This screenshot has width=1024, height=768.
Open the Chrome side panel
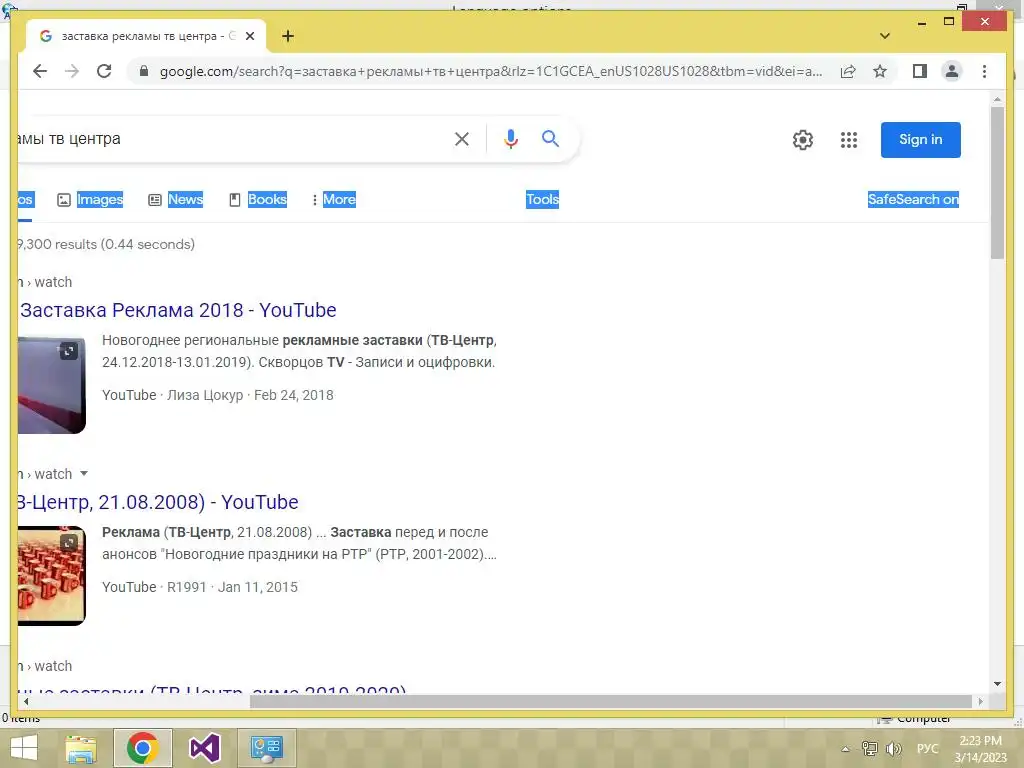(920, 71)
